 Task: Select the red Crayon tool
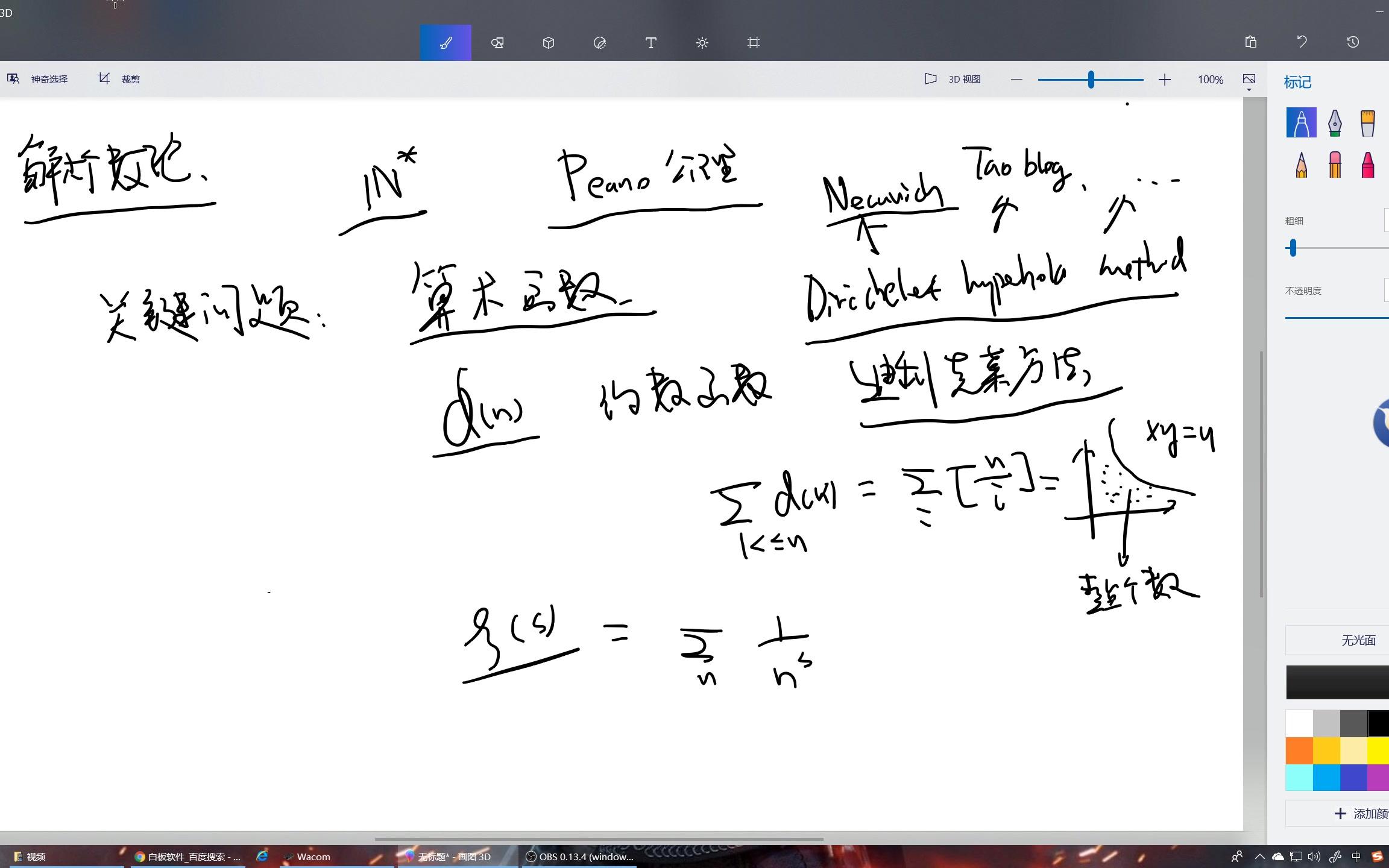point(1367,164)
